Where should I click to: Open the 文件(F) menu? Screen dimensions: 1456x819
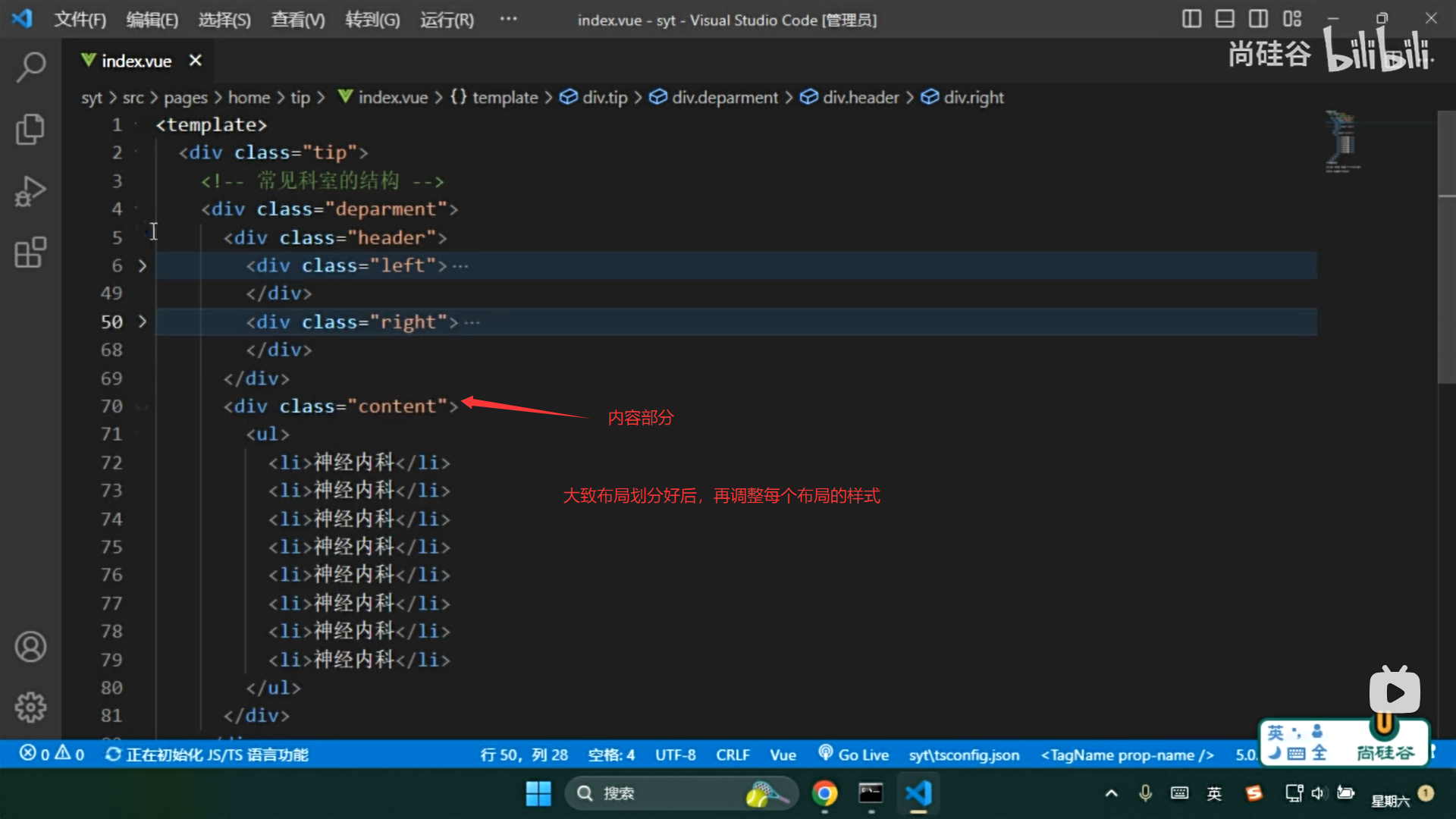pos(80,20)
